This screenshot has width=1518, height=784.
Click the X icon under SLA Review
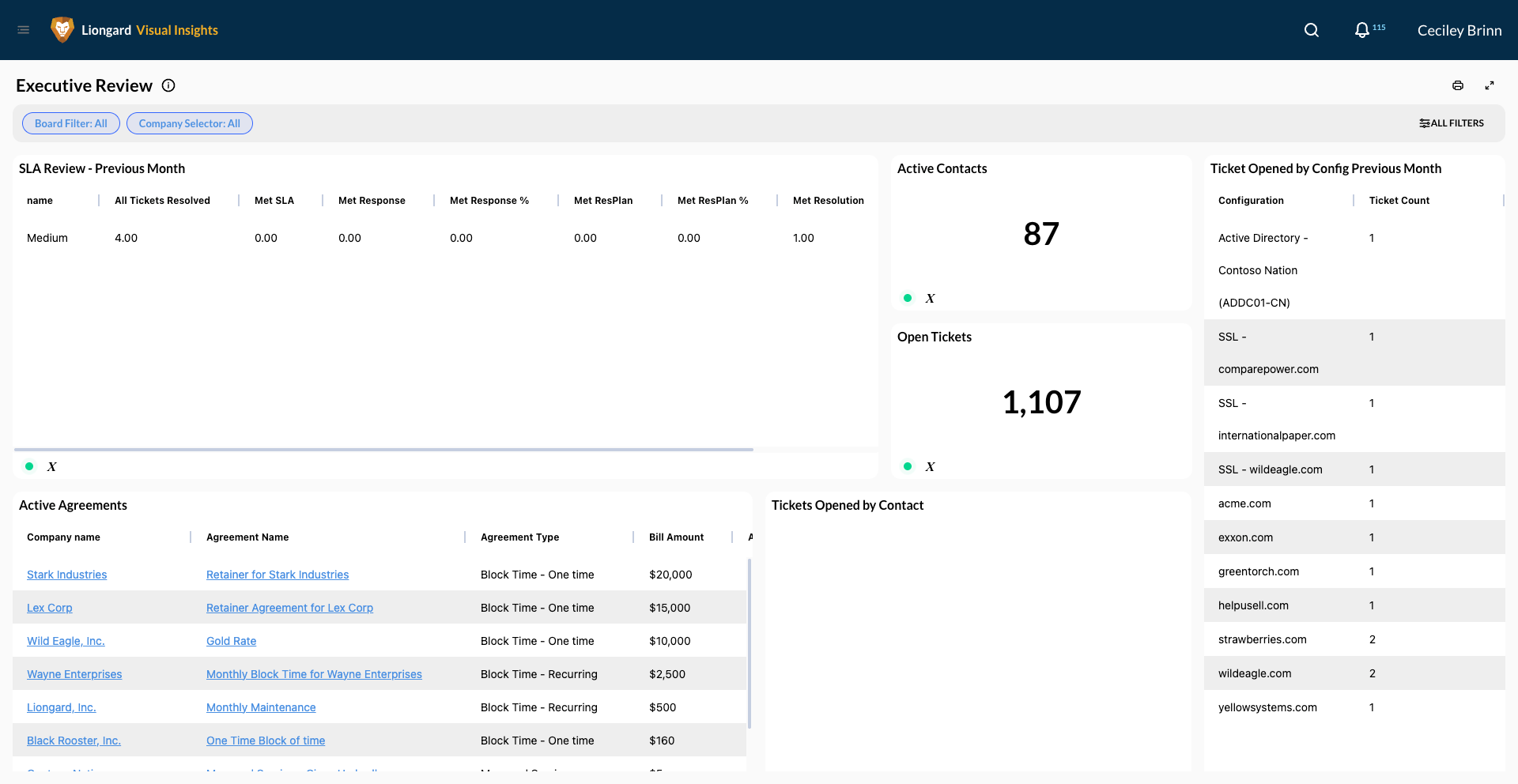(52, 466)
